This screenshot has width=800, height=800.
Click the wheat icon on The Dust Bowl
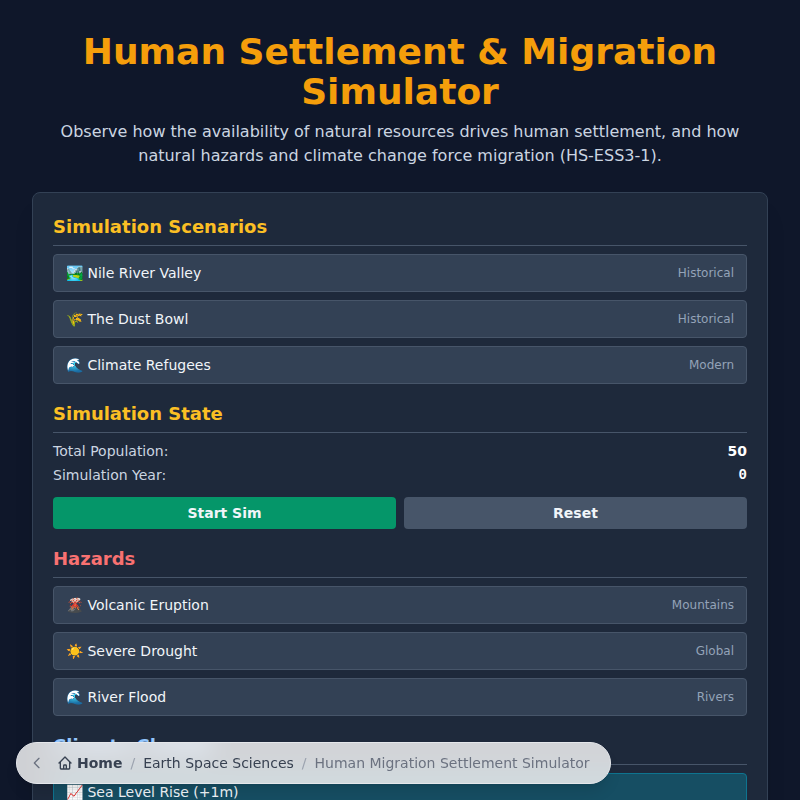pos(73,318)
